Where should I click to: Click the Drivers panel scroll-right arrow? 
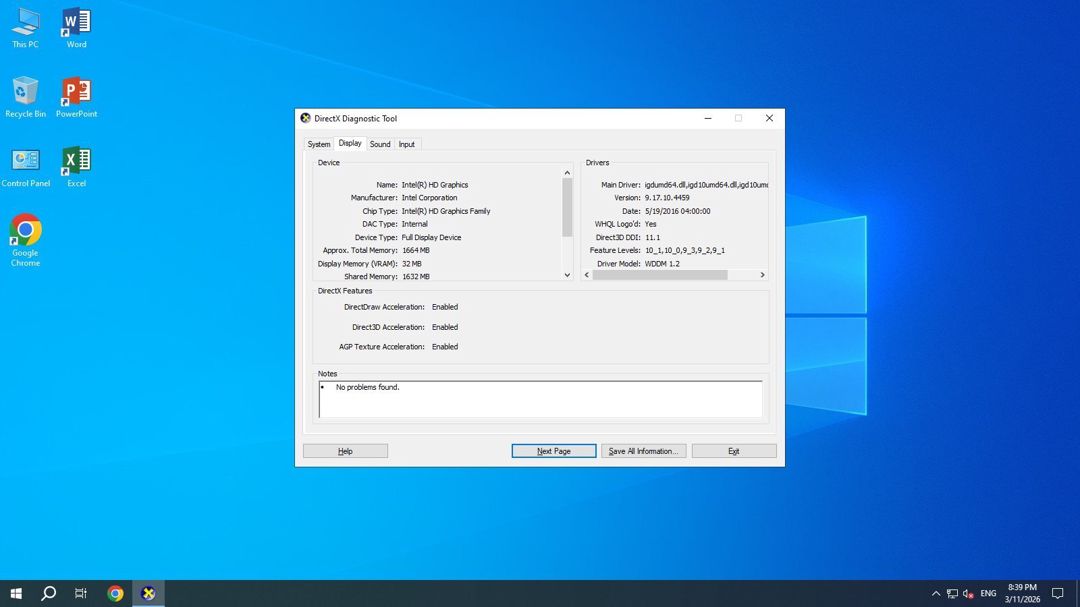pyautogui.click(x=762, y=275)
